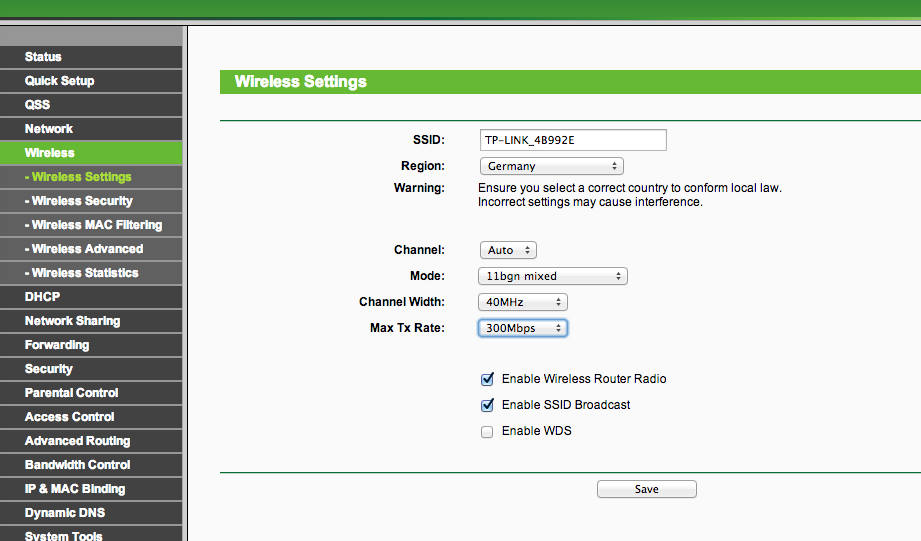Open the Mode dropdown showing 11bgn mixed
The image size is (921, 541).
pos(553,276)
